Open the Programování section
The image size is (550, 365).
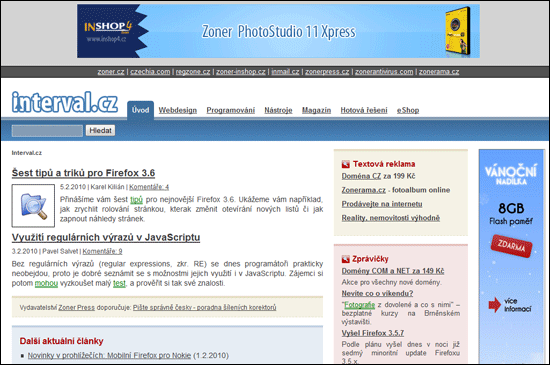coord(230,110)
